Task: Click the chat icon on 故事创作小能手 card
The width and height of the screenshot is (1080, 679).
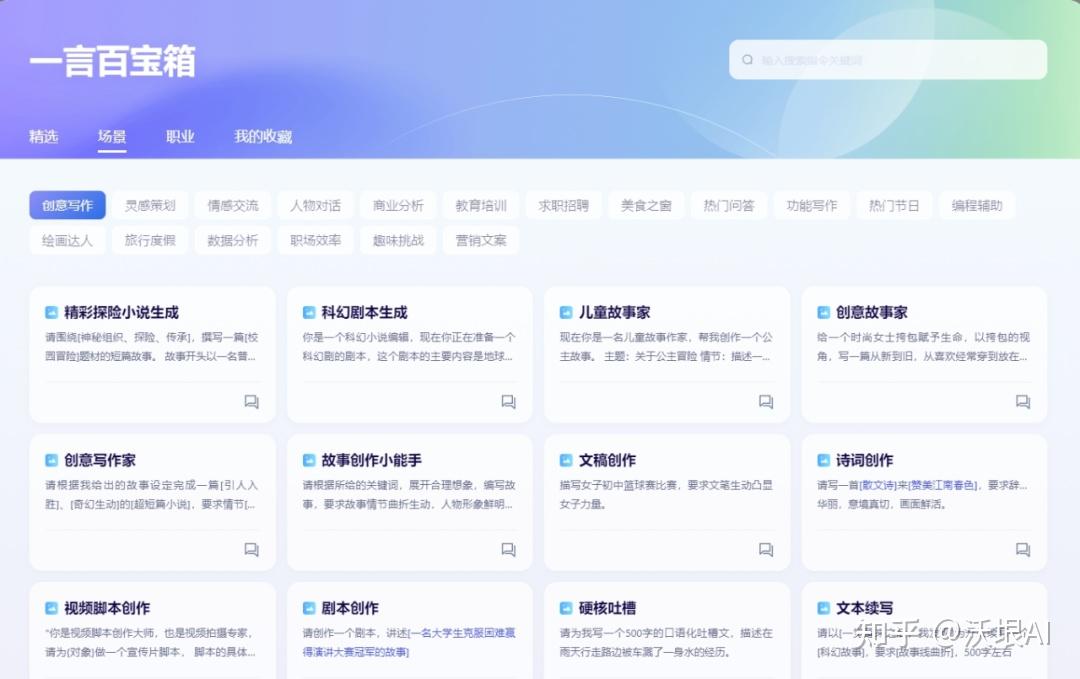Action: [508, 550]
